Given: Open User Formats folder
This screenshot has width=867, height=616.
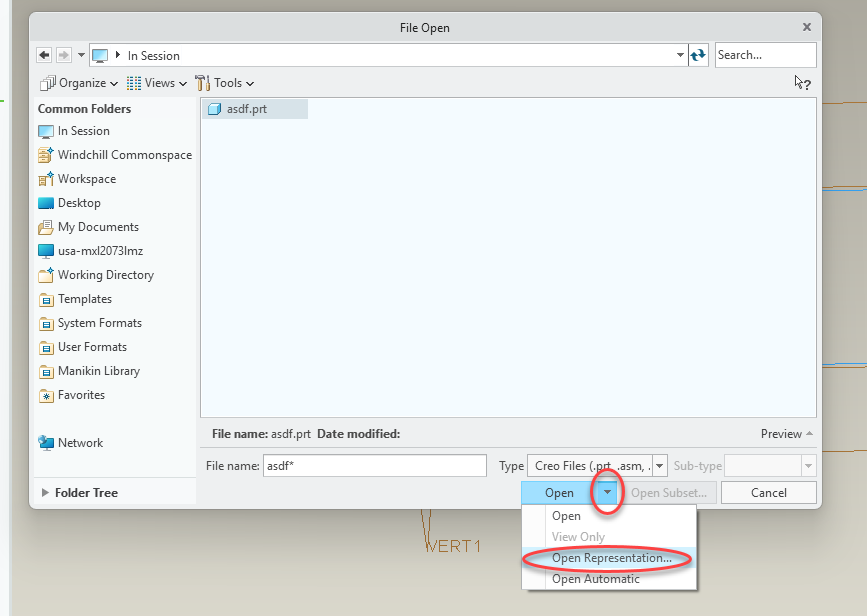Looking at the screenshot, I should click(x=82, y=347).
